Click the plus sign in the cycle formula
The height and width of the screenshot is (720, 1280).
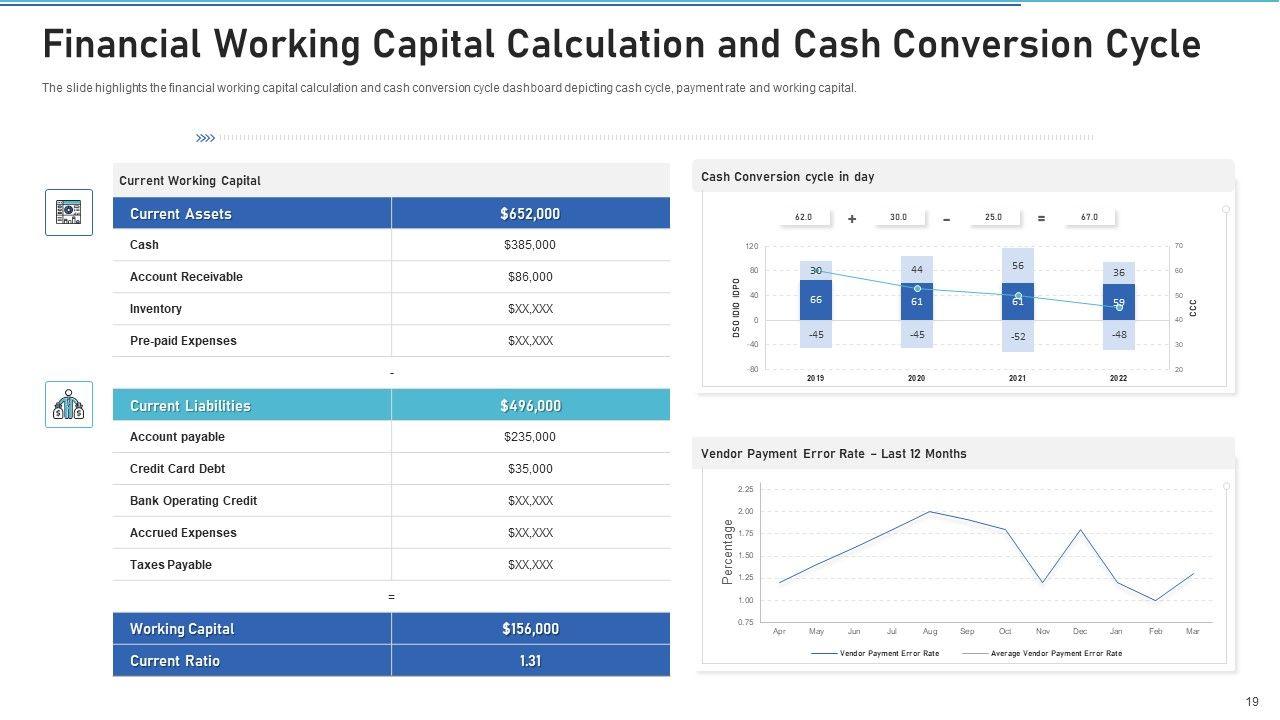click(x=852, y=218)
